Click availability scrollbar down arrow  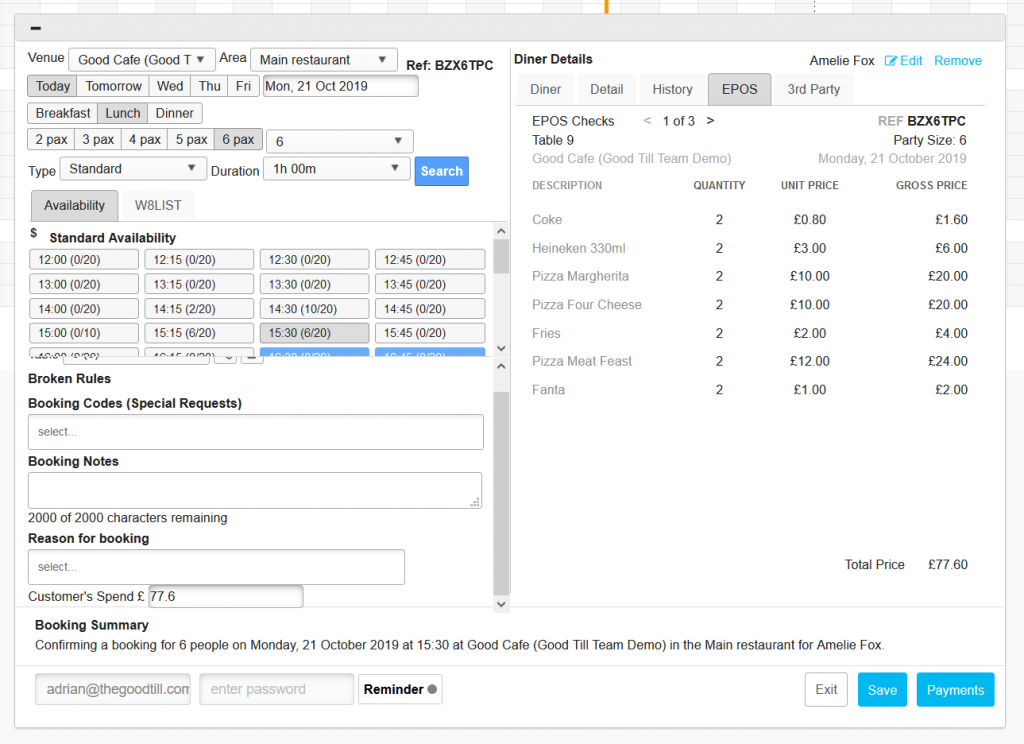(x=501, y=348)
